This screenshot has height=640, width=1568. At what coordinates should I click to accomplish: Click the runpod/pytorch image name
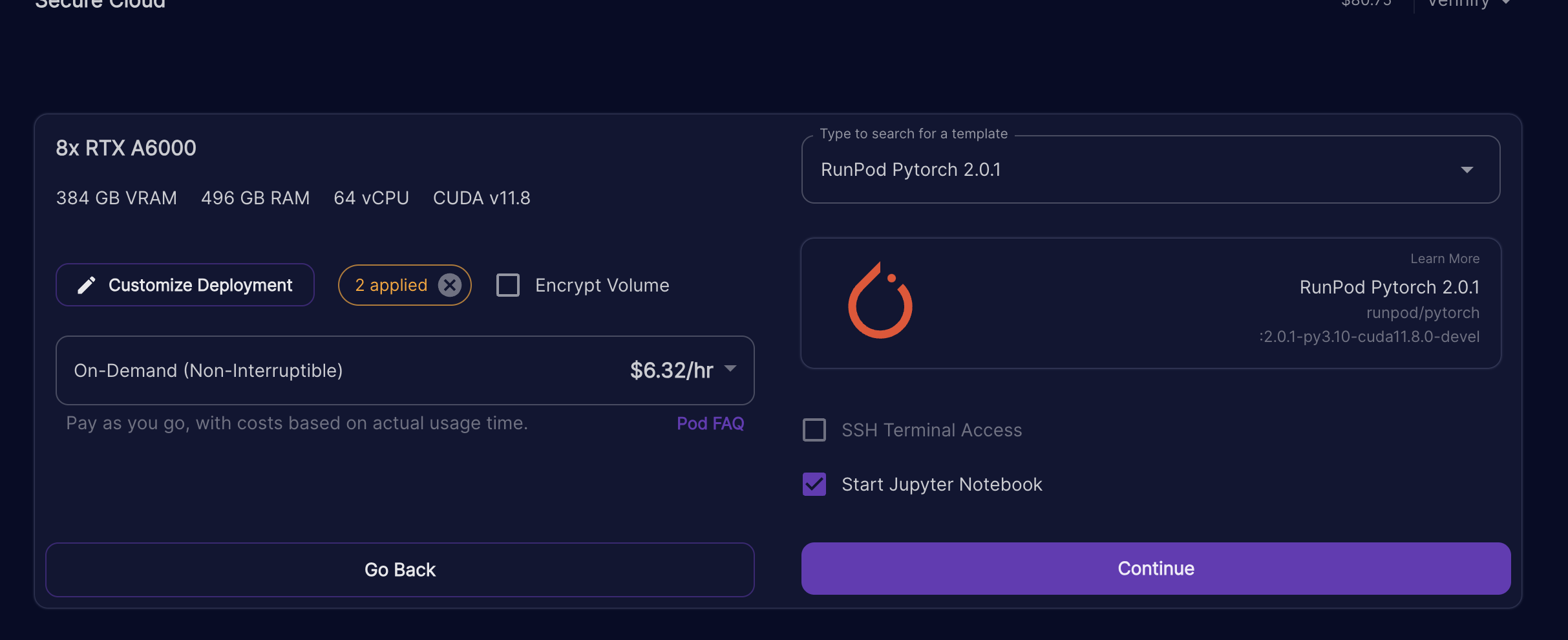1423,313
